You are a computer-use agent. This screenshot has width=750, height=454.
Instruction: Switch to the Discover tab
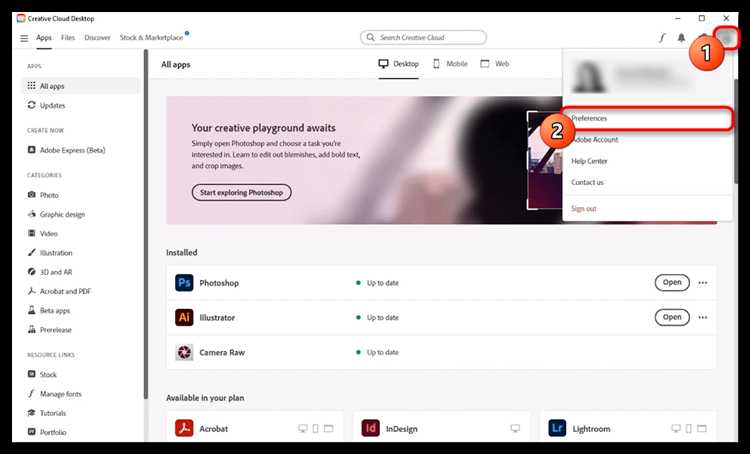(97, 37)
